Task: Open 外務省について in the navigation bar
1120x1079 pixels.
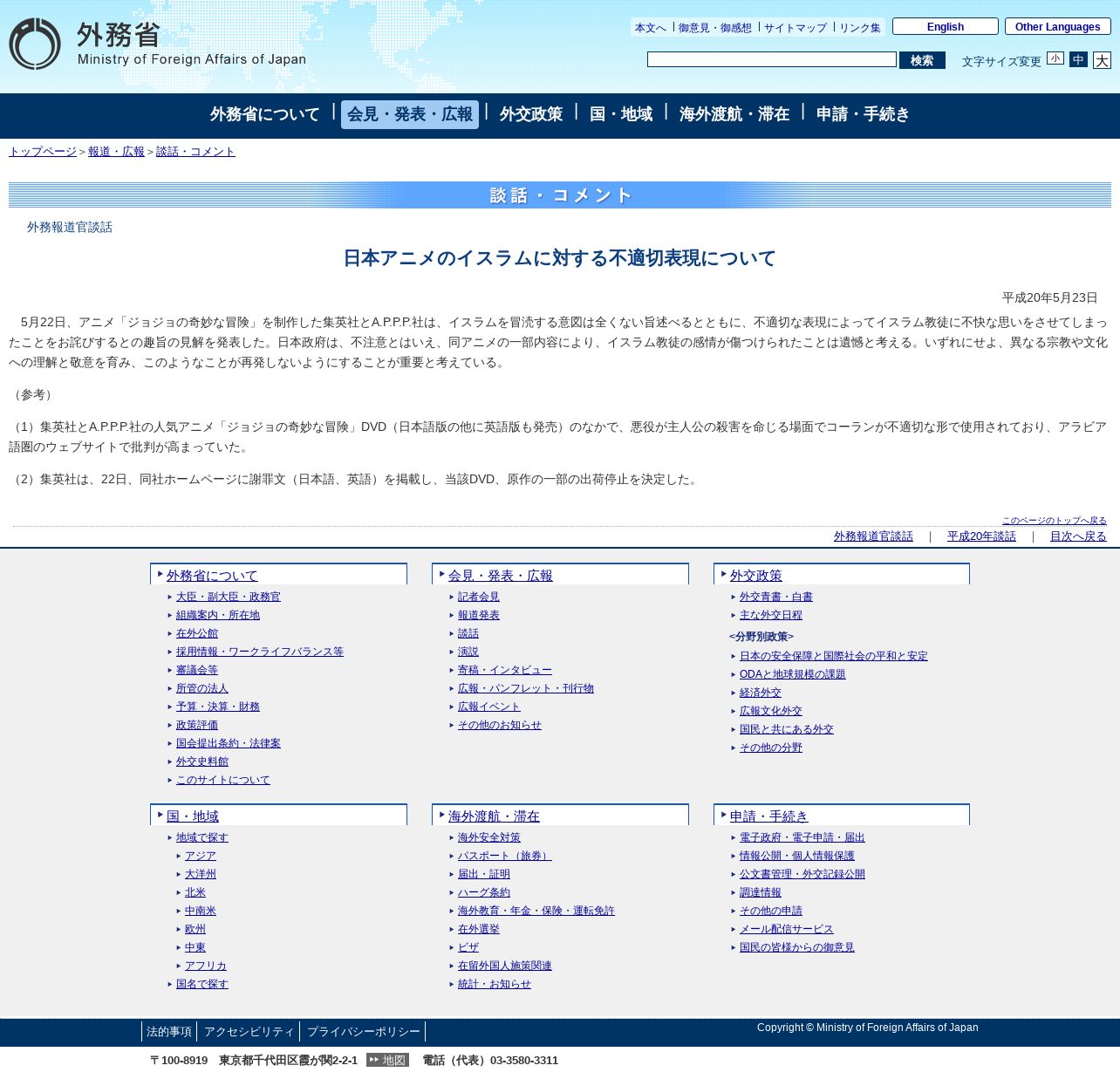Action: [x=265, y=114]
